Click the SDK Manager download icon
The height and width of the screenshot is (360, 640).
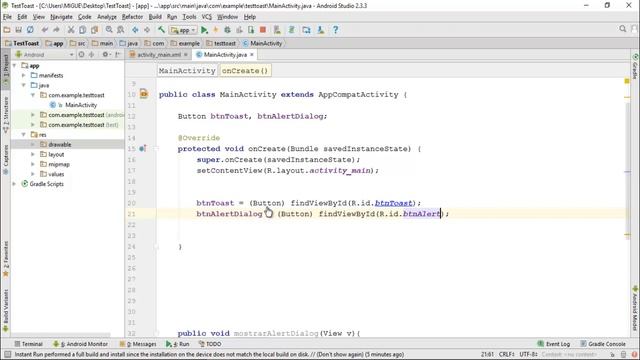pyautogui.click(x=321, y=30)
